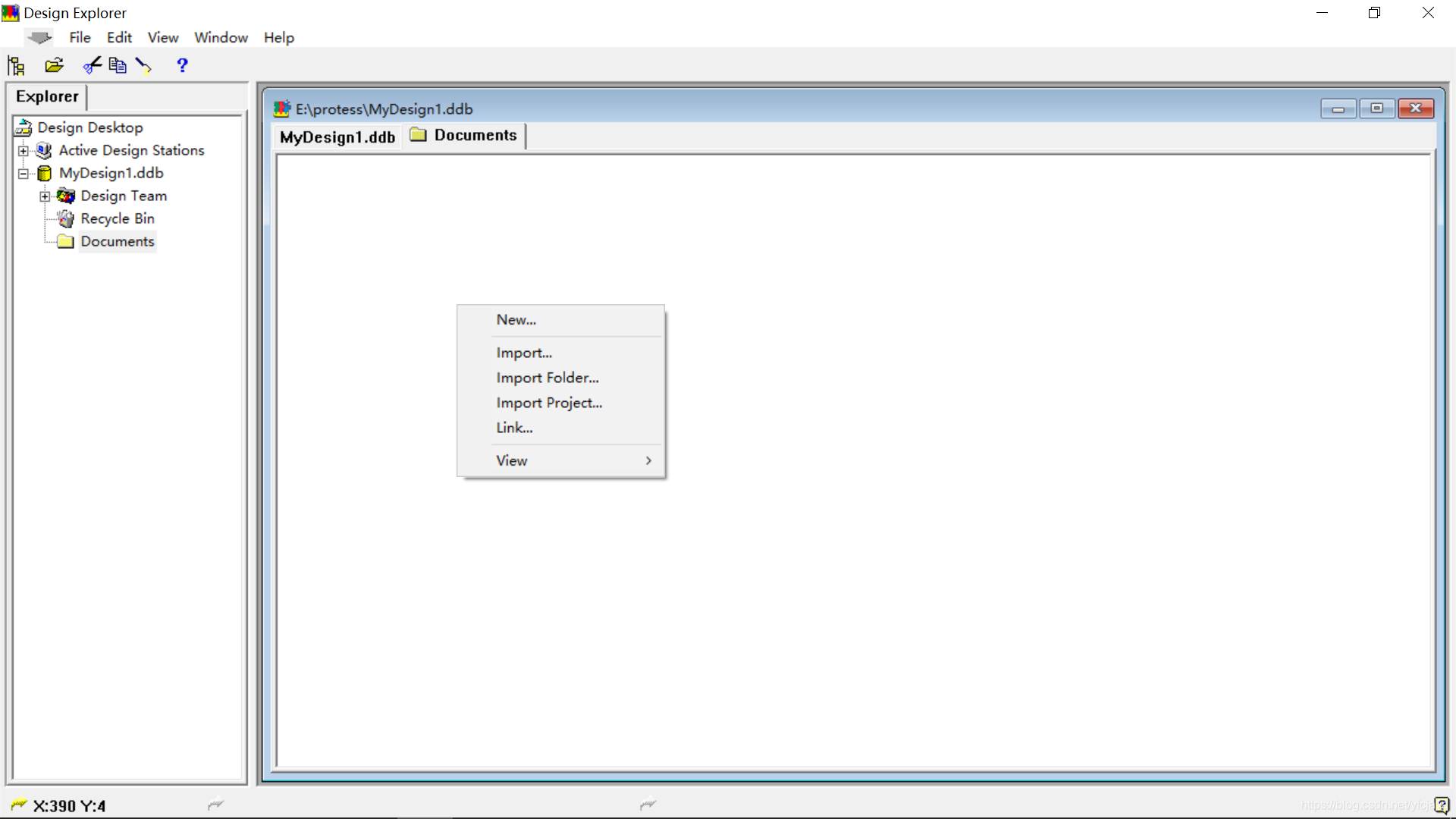Viewport: 1456px width, 819px height.
Task: Click the Explorer panel tab
Action: pos(47,96)
